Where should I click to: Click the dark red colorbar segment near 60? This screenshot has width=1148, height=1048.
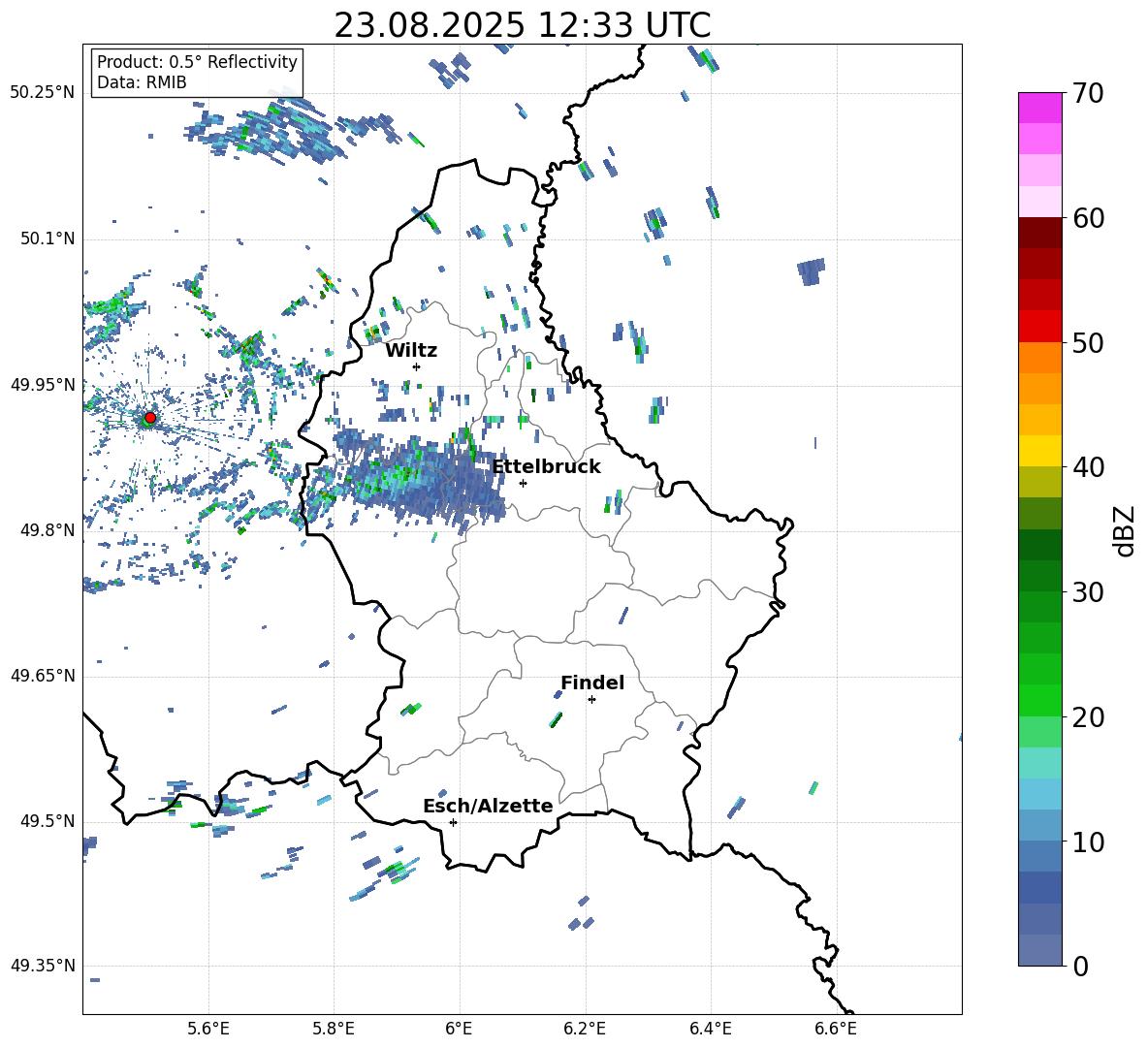pos(1039,233)
